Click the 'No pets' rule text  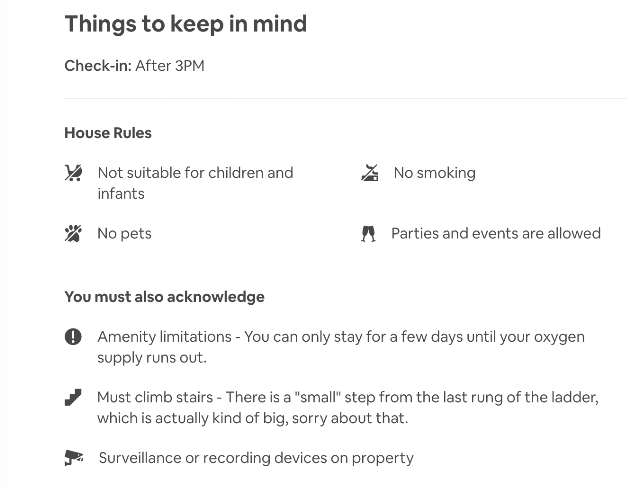coord(124,234)
